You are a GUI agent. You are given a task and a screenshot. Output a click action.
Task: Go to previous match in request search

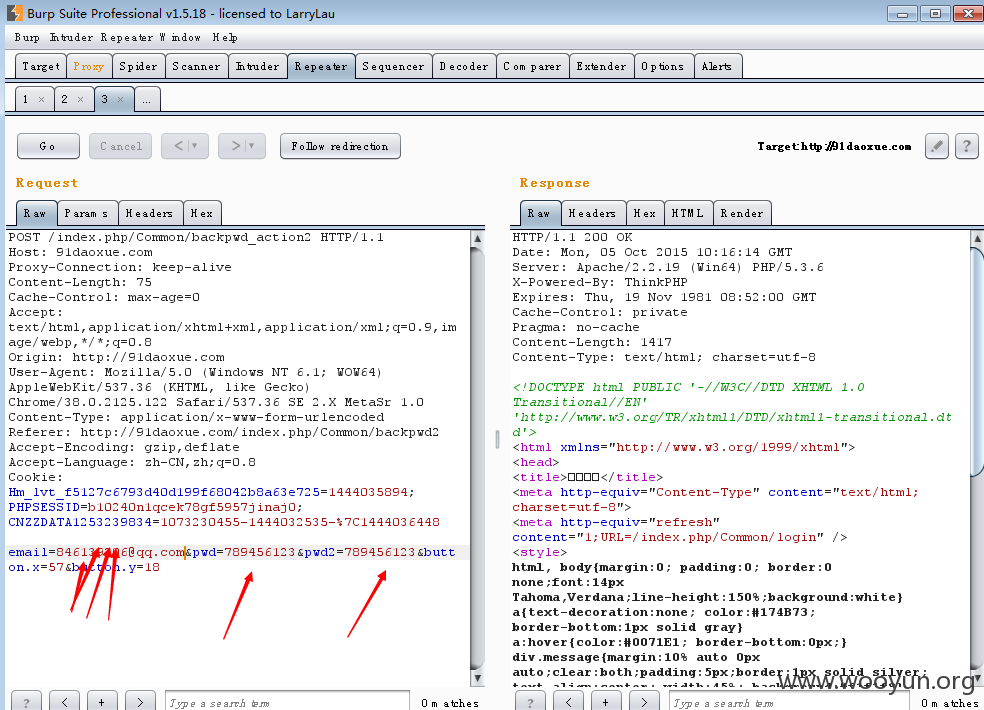point(65,702)
